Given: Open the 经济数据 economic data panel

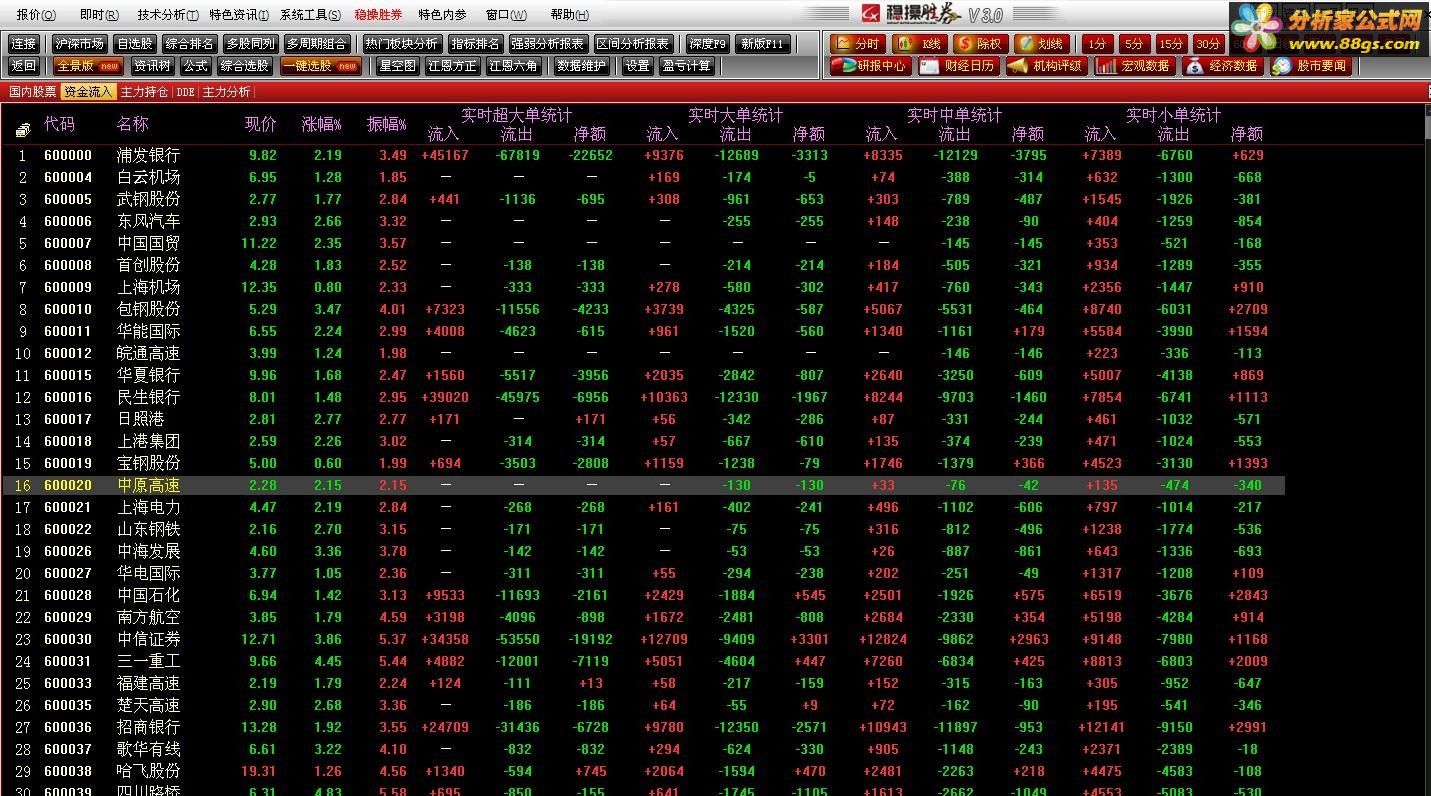Looking at the screenshot, I should coord(1222,66).
